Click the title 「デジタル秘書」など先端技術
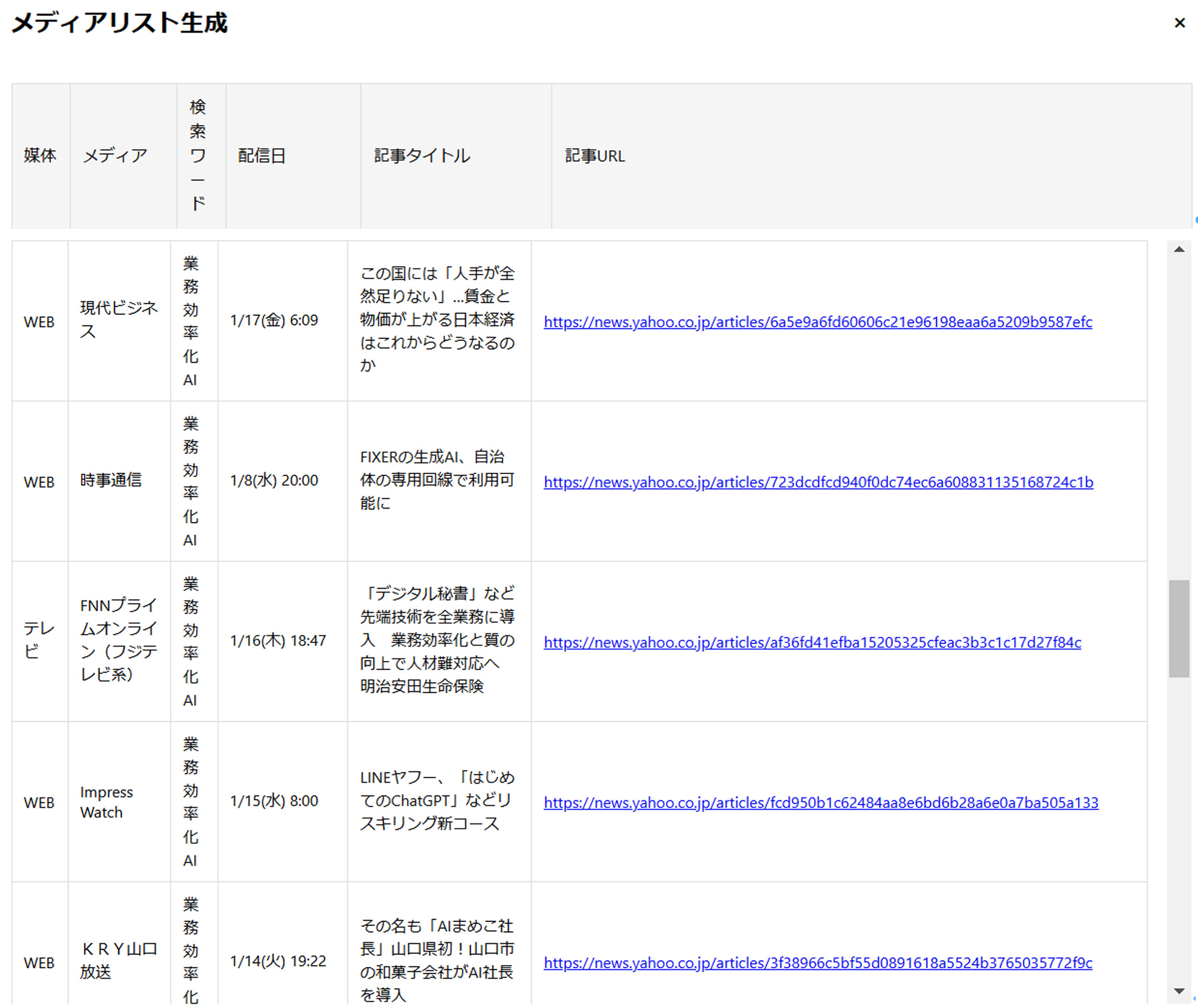 (437, 640)
